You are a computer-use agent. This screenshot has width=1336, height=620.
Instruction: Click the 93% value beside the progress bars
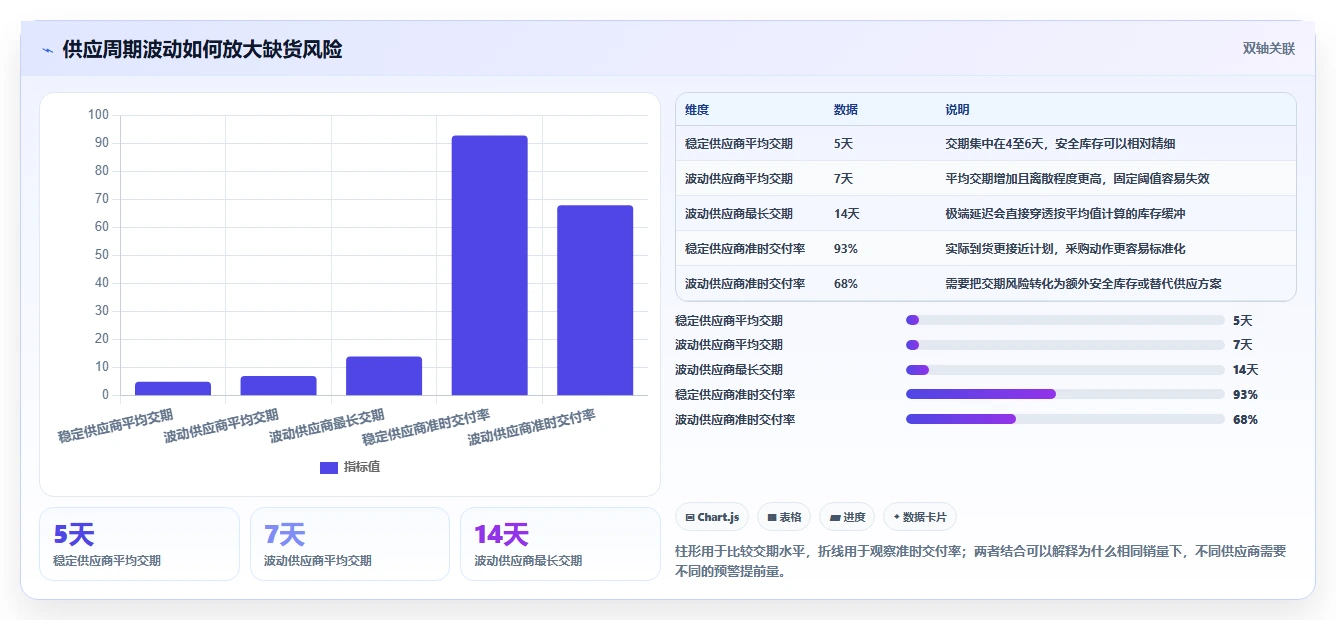point(1245,395)
